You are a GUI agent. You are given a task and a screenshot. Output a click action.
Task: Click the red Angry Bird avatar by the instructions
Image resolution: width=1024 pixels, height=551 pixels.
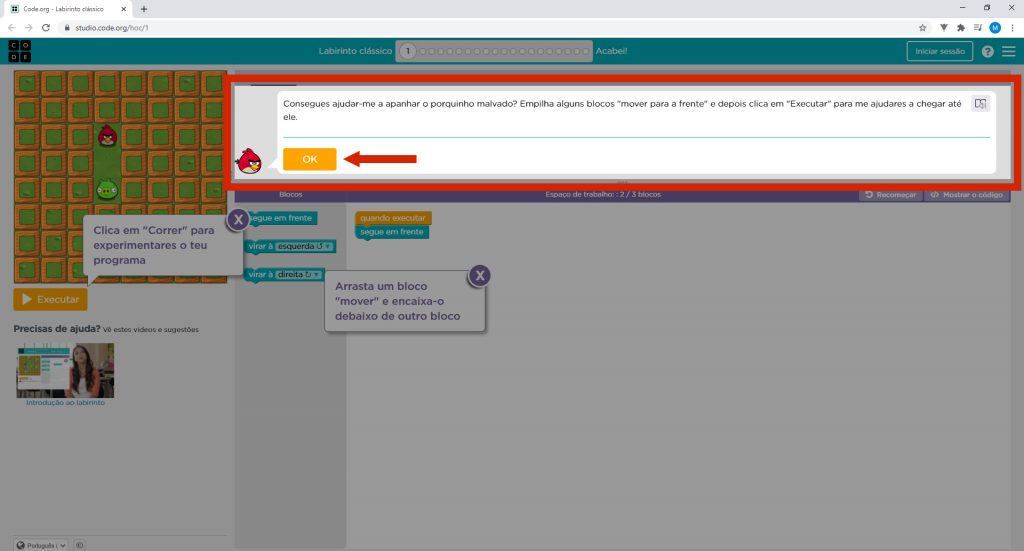pos(249,161)
